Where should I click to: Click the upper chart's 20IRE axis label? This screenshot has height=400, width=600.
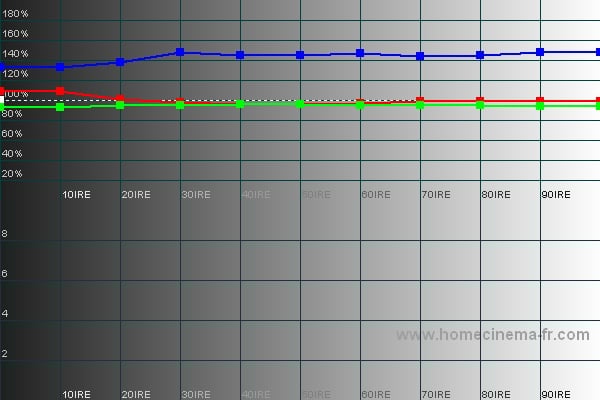(136, 194)
